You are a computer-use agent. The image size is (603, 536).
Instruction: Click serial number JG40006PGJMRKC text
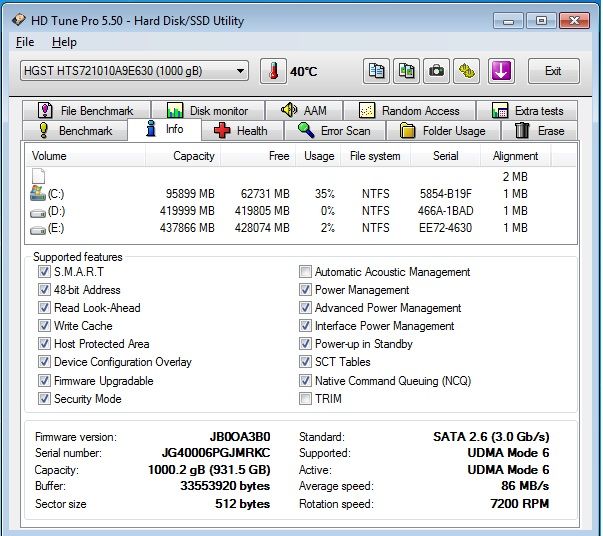tap(216, 453)
